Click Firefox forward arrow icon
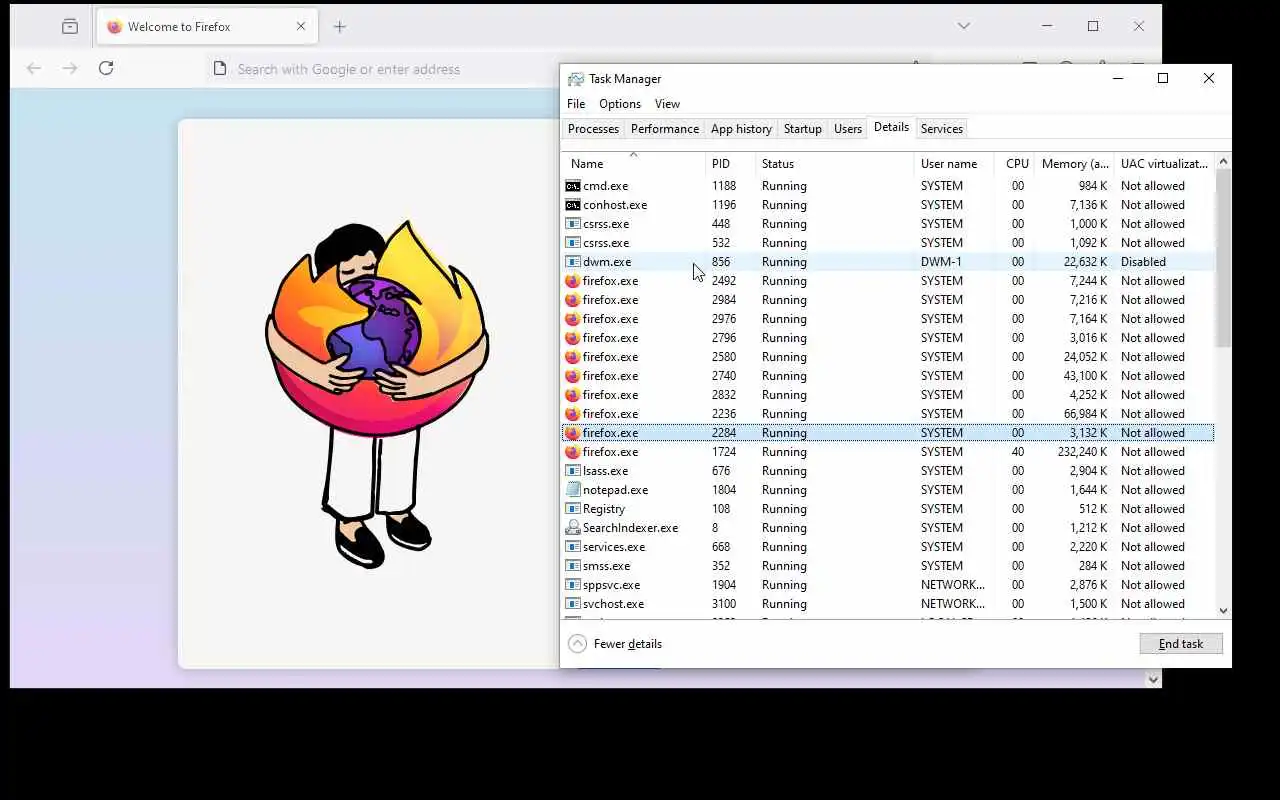The width and height of the screenshot is (1280, 800). (70, 68)
